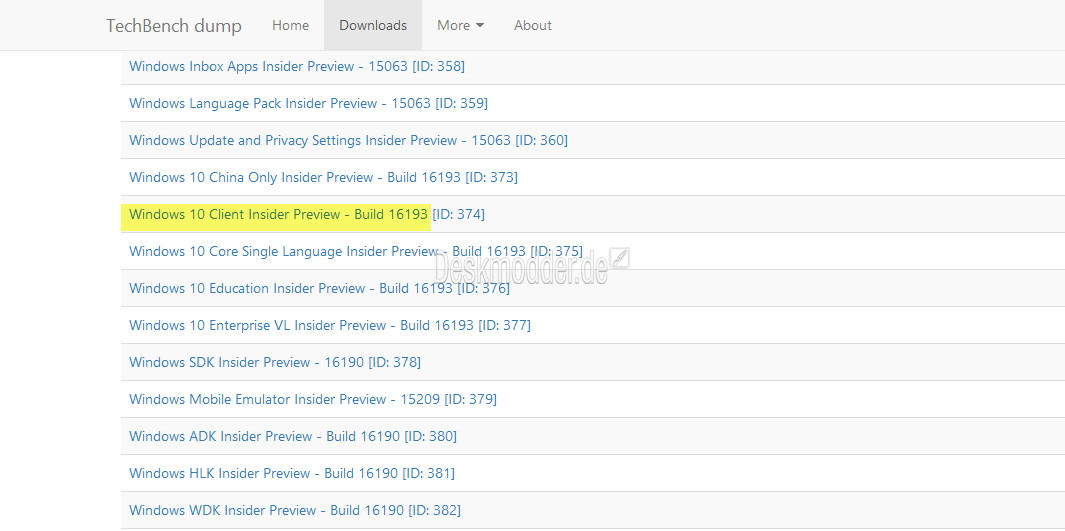Open Windows WDK Insider Preview Build 16190

pos(295,511)
